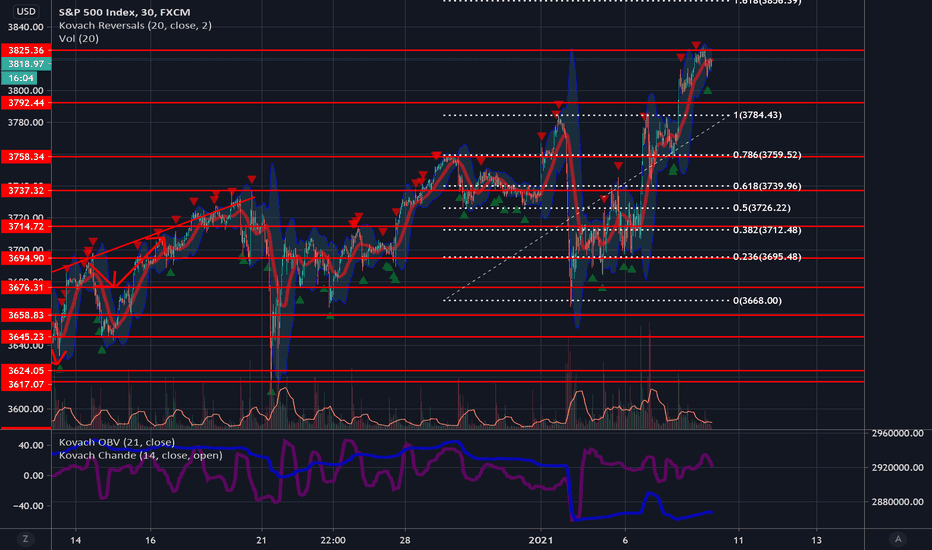
Task: Click the 3800.00 price axis value
Action: [x=26, y=90]
